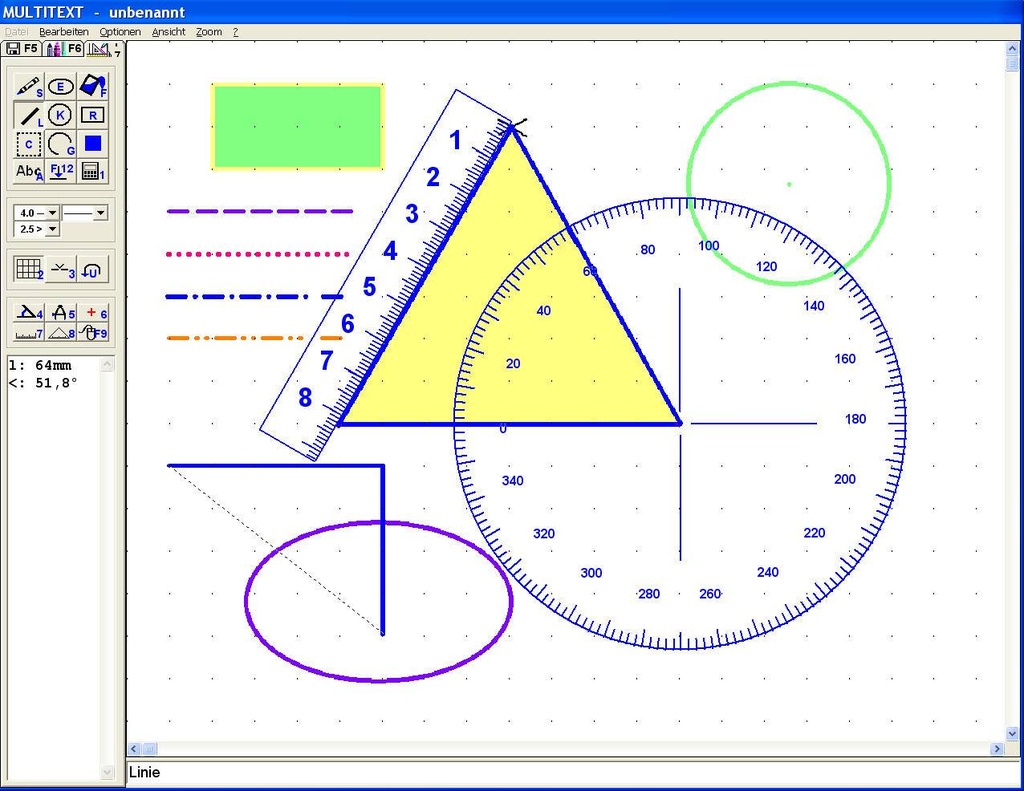Choose the fill bucket tool (F)
Screen dimensions: 1024x791
92,87
